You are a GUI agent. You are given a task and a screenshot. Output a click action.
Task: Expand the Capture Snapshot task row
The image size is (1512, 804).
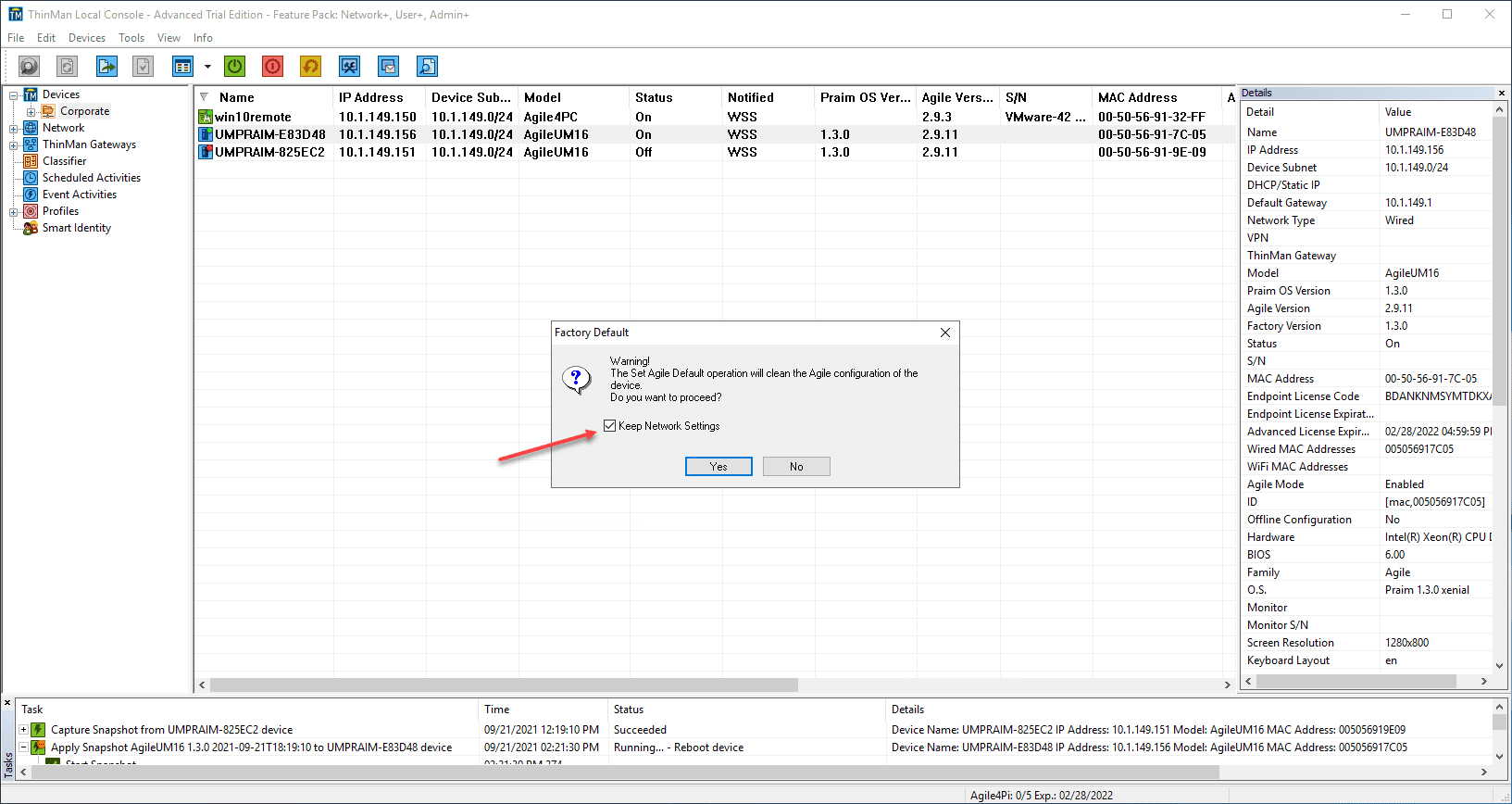pos(23,730)
